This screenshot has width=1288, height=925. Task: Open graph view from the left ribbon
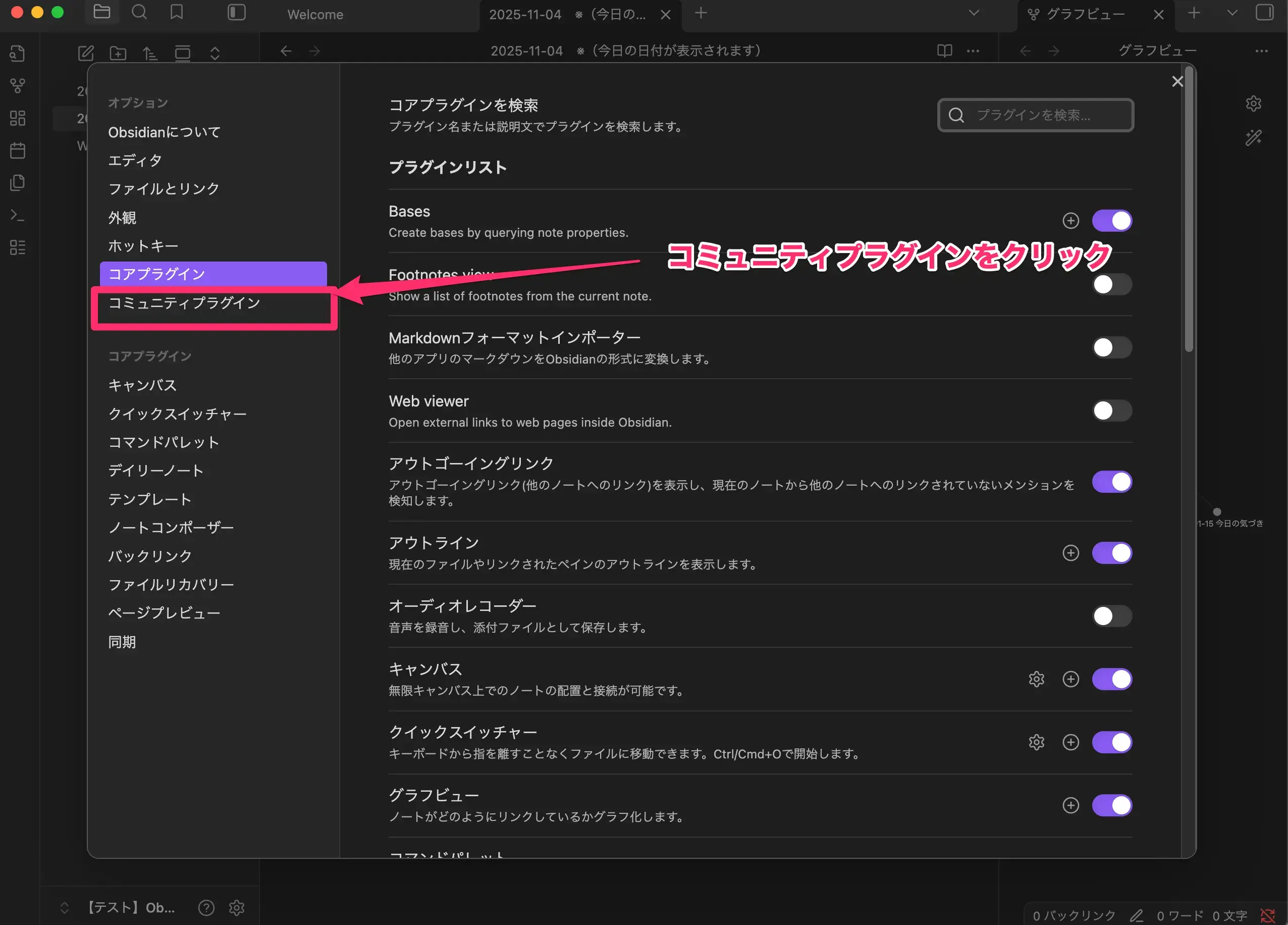(18, 86)
